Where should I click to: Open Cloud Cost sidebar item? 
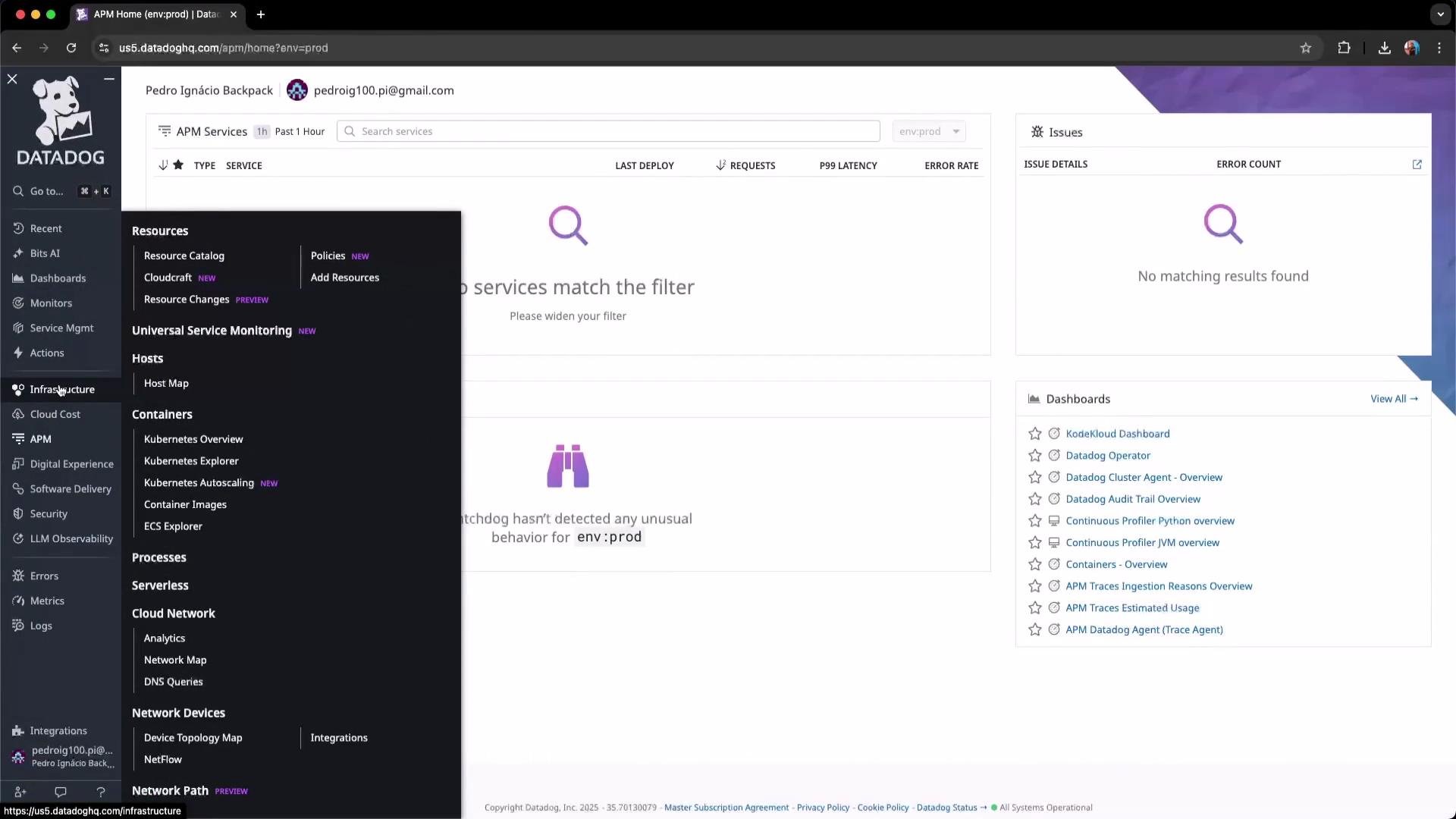point(55,415)
